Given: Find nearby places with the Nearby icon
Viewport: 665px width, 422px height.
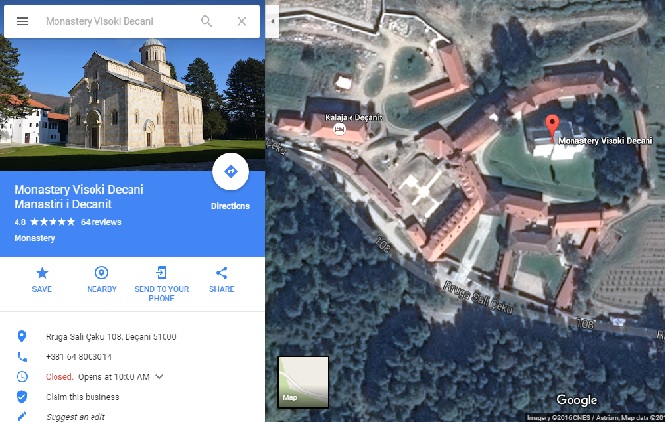Looking at the screenshot, I should (x=102, y=279).
